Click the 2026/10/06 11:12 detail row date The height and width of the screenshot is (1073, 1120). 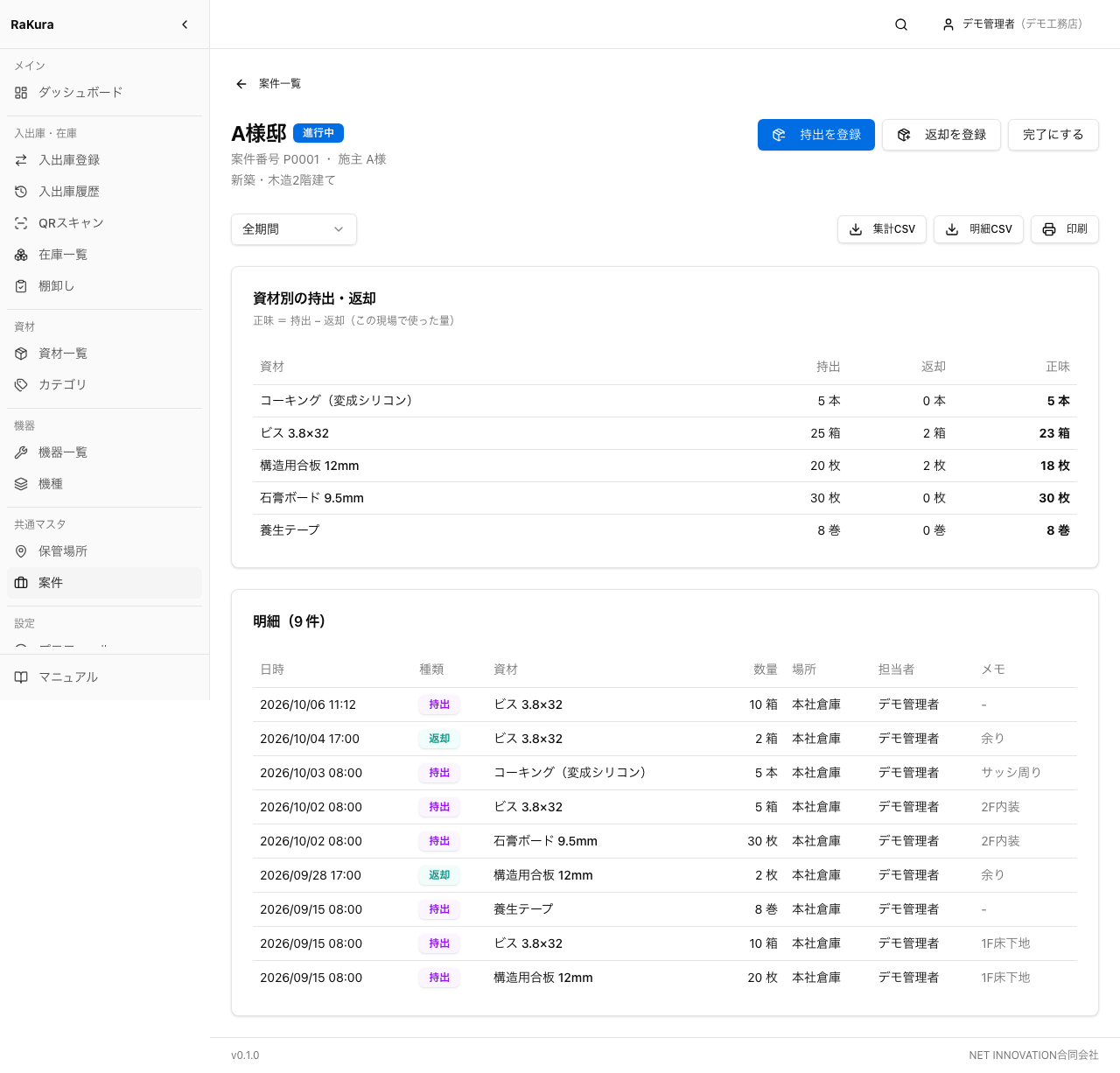point(308,705)
